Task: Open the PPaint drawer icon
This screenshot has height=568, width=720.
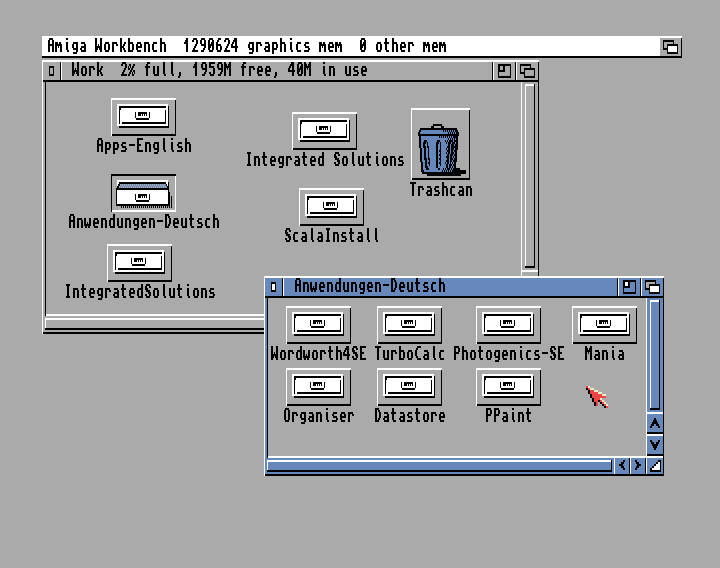Action: pos(508,386)
